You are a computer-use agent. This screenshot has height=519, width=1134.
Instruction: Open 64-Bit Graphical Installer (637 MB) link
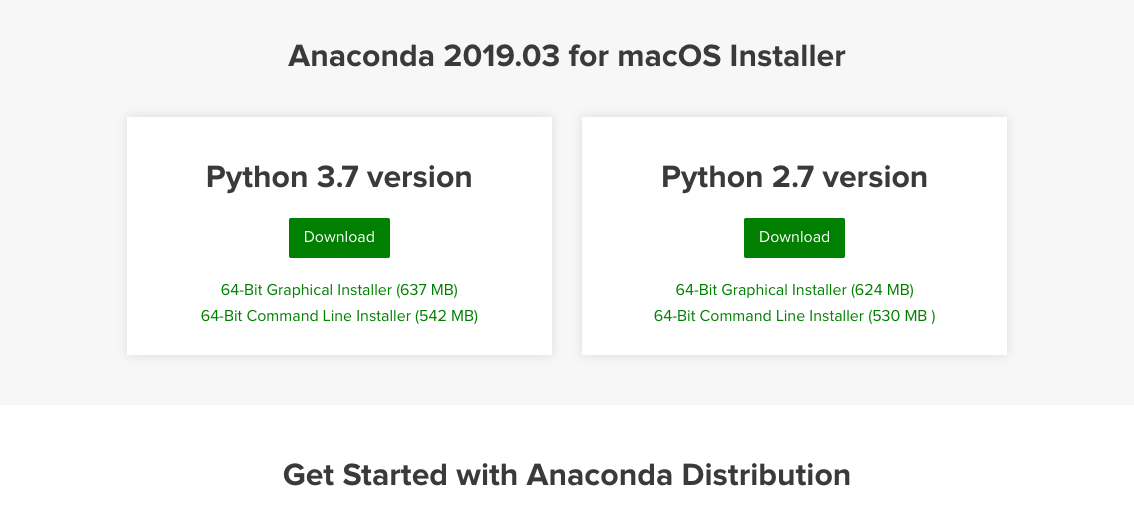click(339, 290)
